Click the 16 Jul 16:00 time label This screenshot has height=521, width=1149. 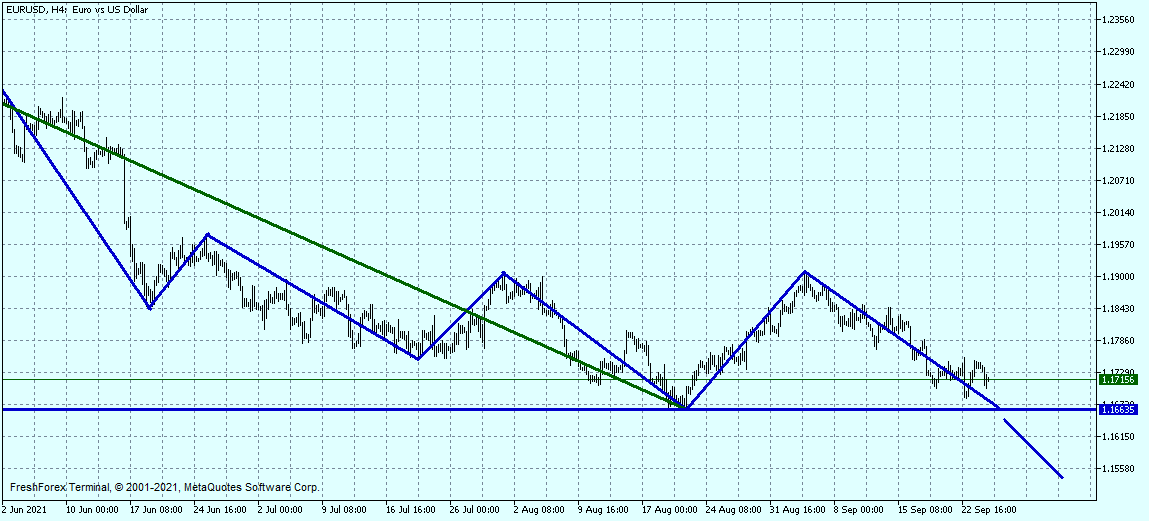click(412, 509)
